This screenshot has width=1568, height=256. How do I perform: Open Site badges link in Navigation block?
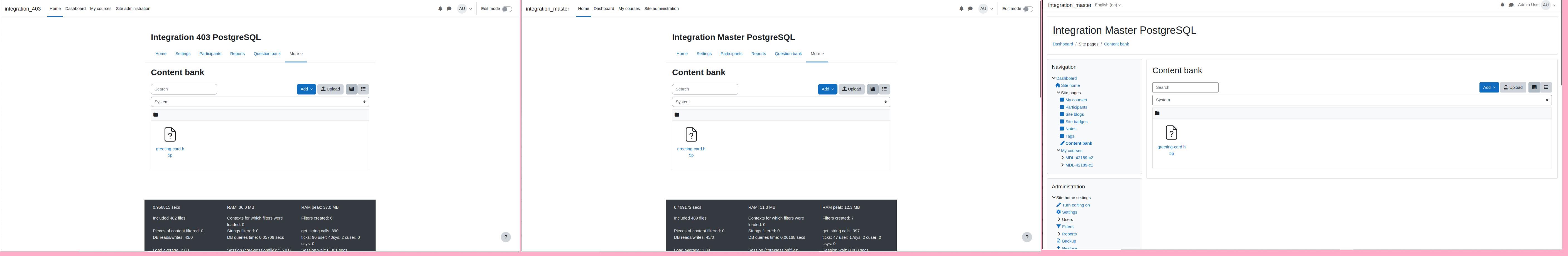click(x=1076, y=122)
